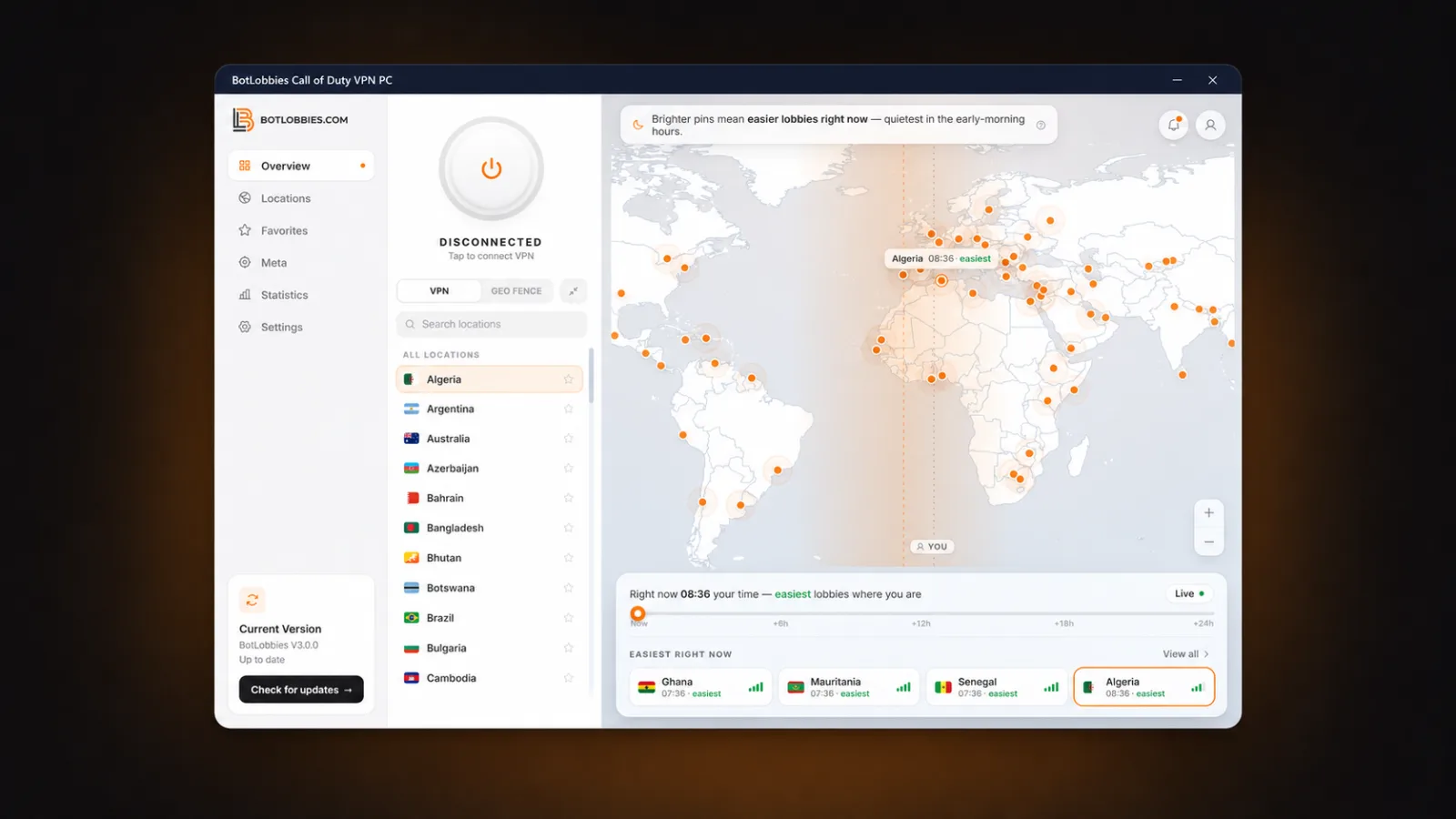Click the Meta target icon
The width and height of the screenshot is (1456, 819).
point(245,262)
